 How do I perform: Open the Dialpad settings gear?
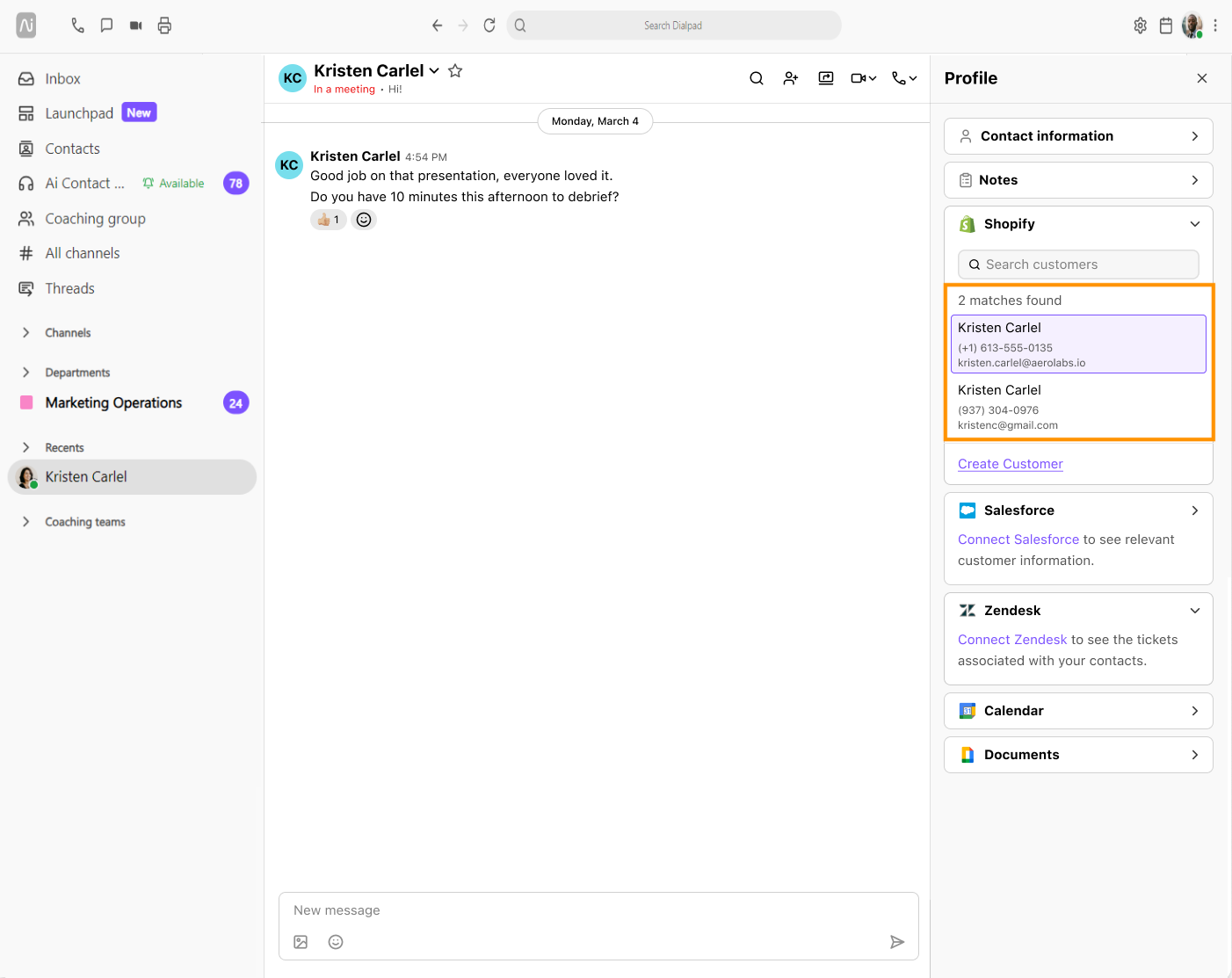pyautogui.click(x=1140, y=25)
